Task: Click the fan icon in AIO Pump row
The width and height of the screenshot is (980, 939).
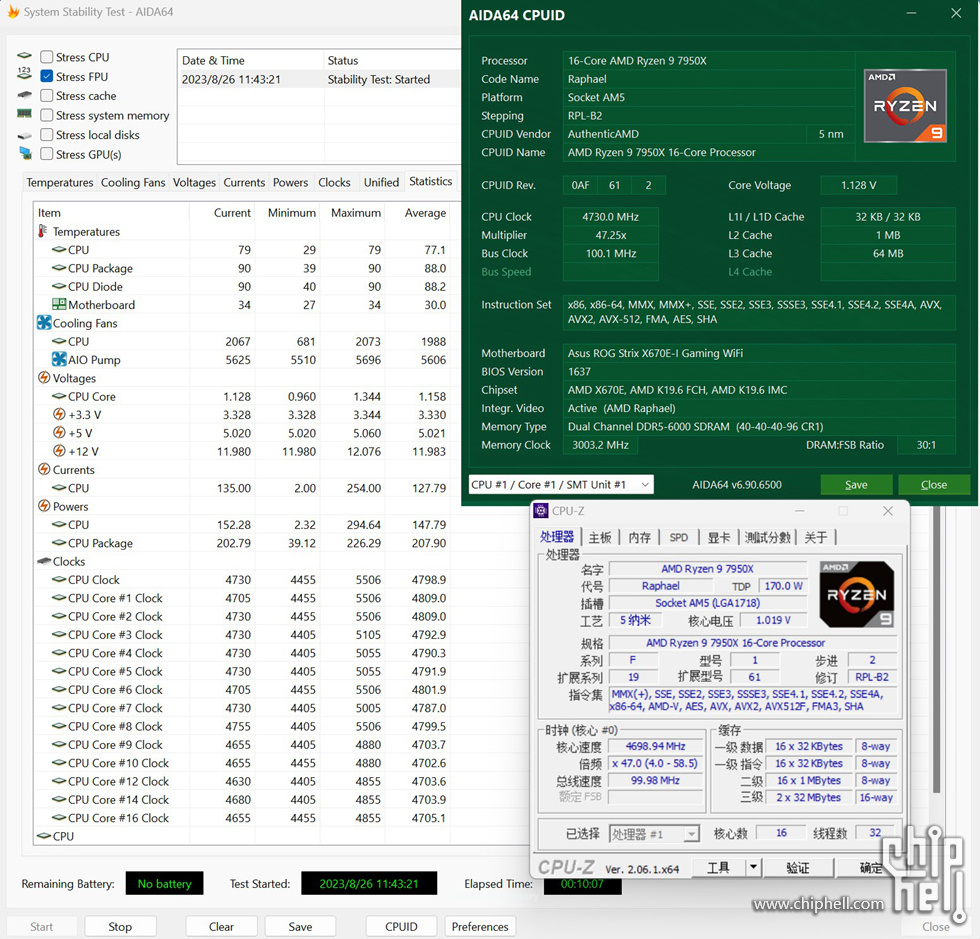Action: click(59, 359)
